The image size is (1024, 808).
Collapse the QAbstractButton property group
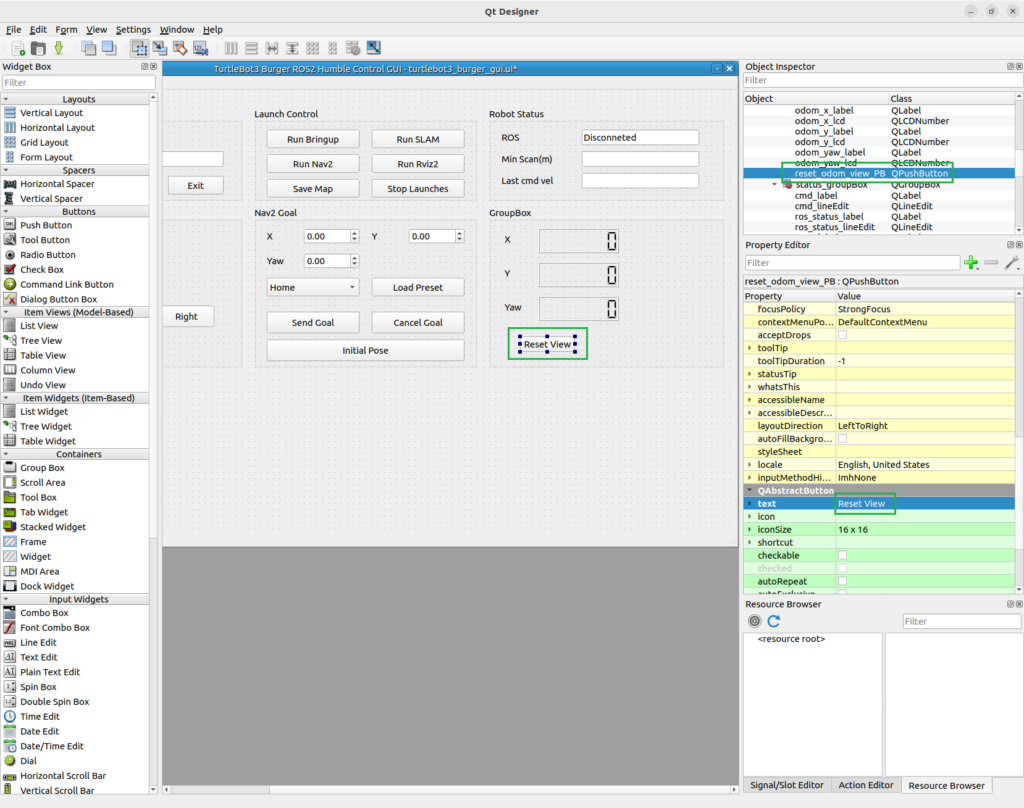tap(750, 491)
